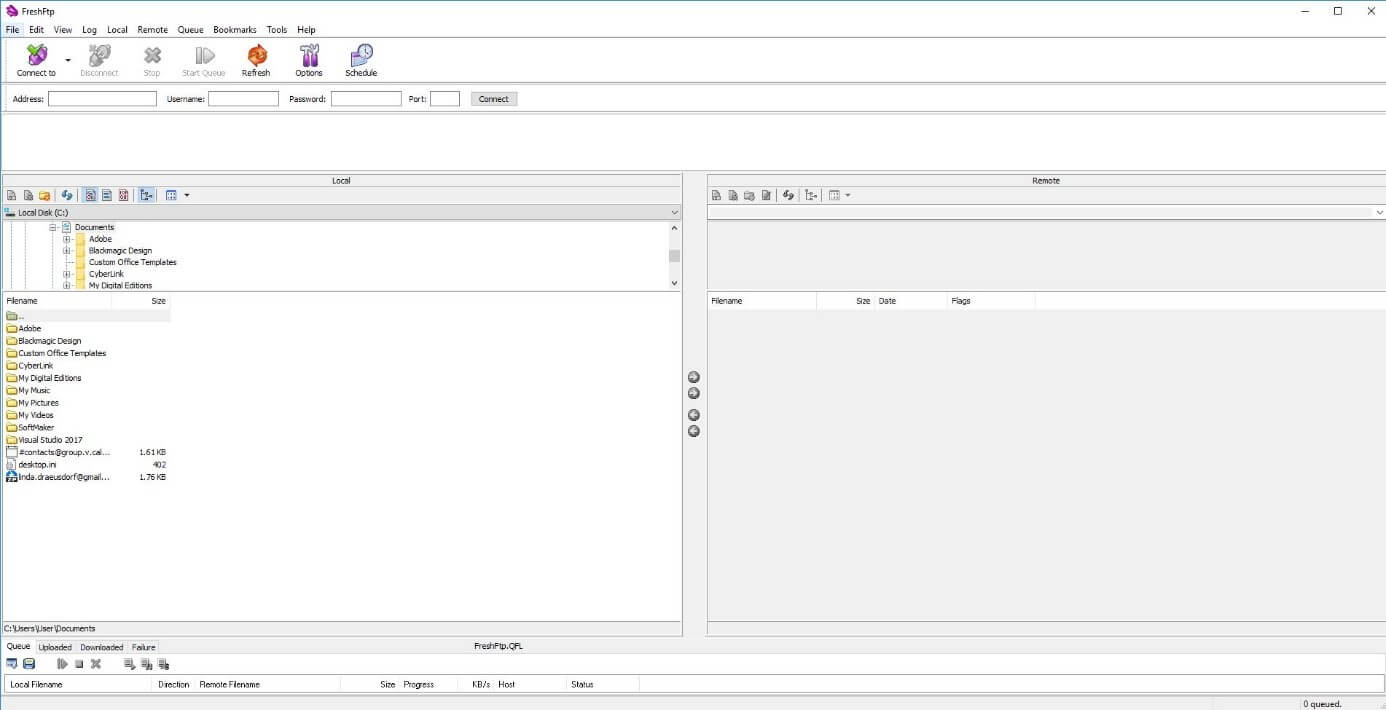
Task: Save the queue using the queue toolbar
Action: pos(28,663)
